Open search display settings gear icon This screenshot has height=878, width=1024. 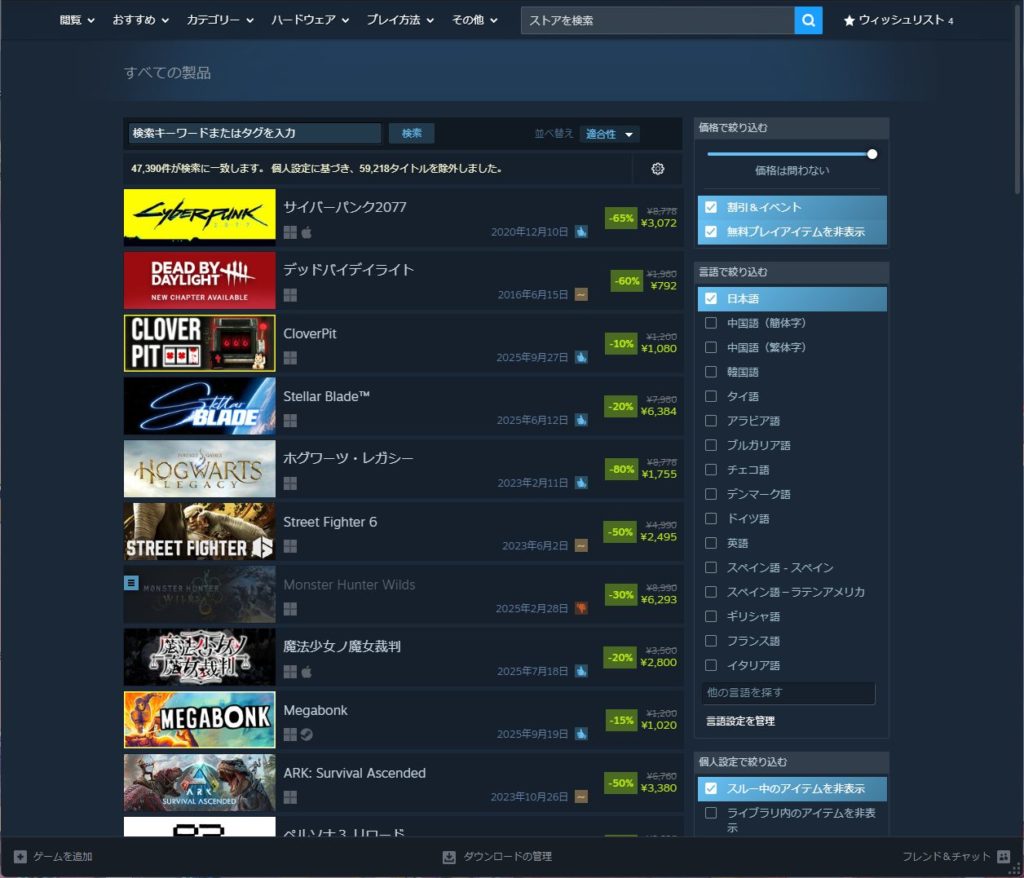coord(657,169)
